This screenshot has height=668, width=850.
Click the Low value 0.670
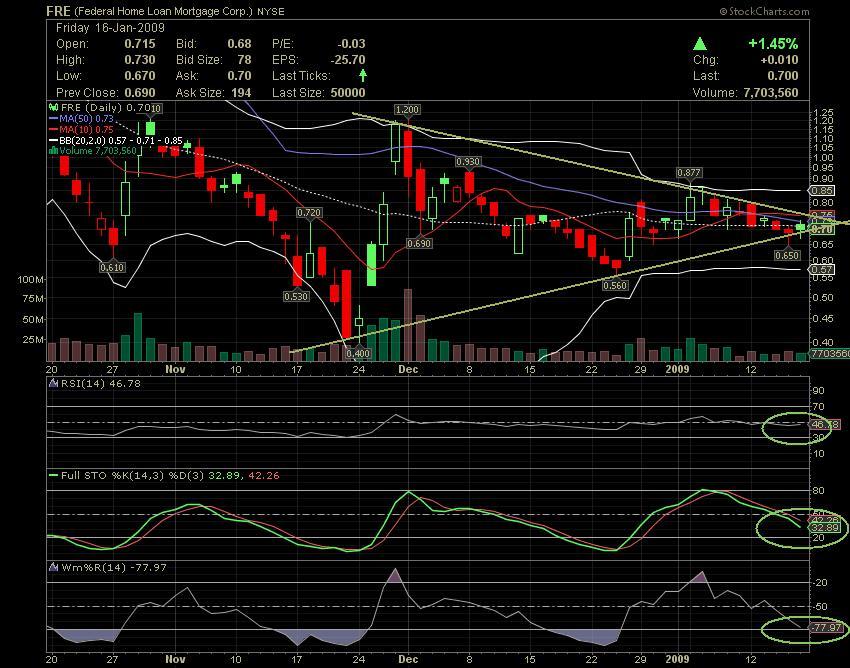(x=140, y=76)
